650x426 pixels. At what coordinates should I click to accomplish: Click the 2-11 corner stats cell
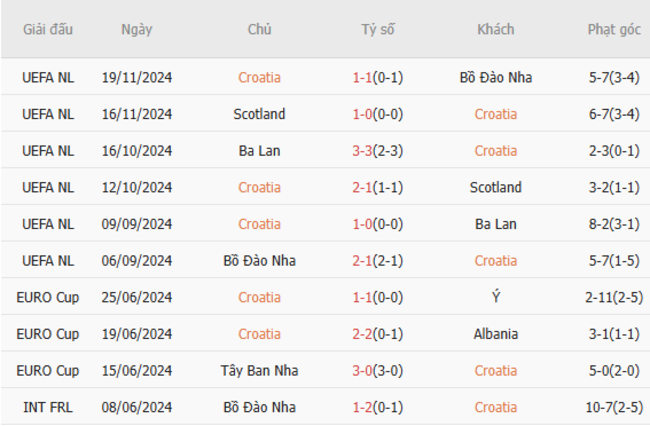(x=614, y=297)
